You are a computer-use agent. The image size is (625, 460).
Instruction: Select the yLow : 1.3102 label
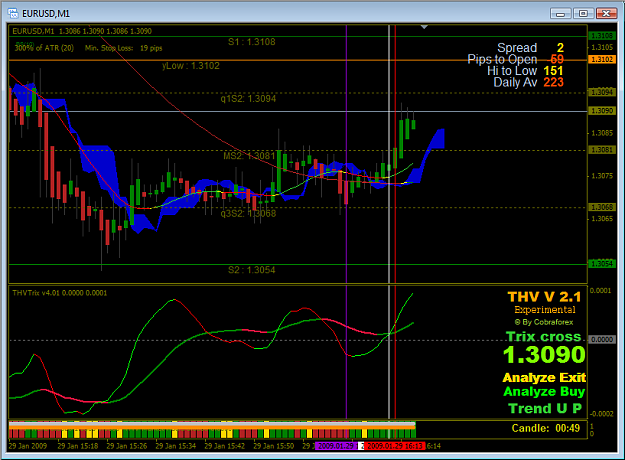pyautogui.click(x=191, y=66)
